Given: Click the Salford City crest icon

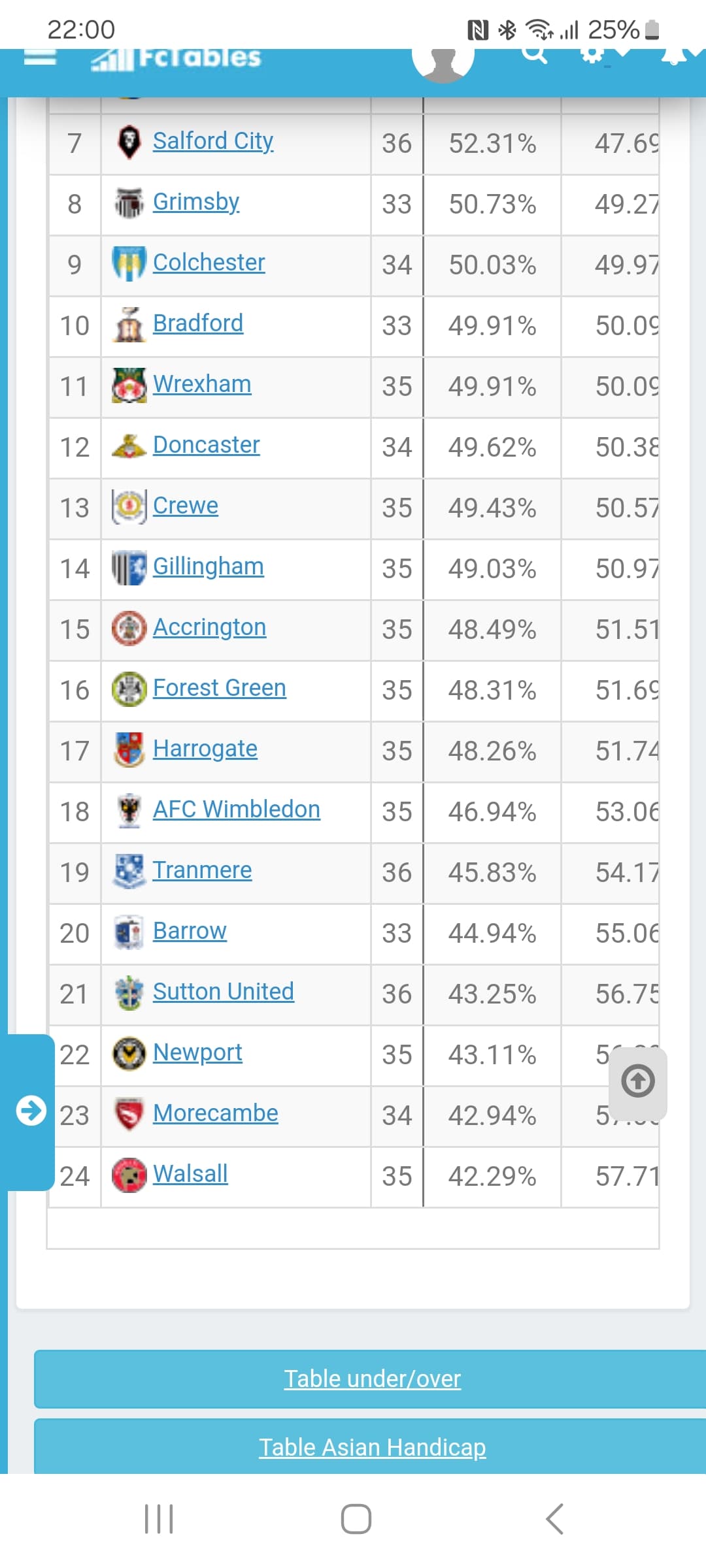Looking at the screenshot, I should [129, 142].
